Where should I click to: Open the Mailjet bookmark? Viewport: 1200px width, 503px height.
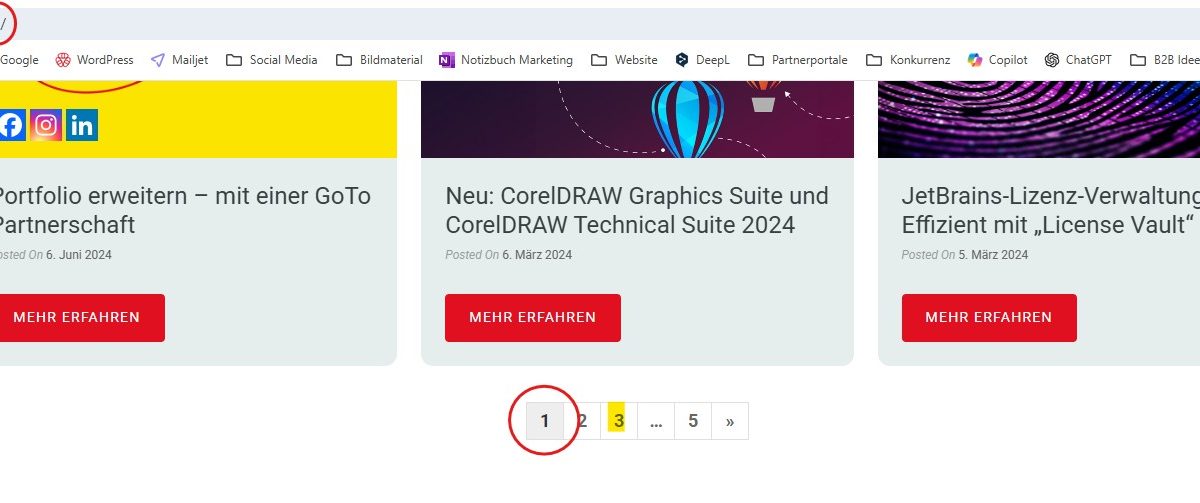pos(180,60)
